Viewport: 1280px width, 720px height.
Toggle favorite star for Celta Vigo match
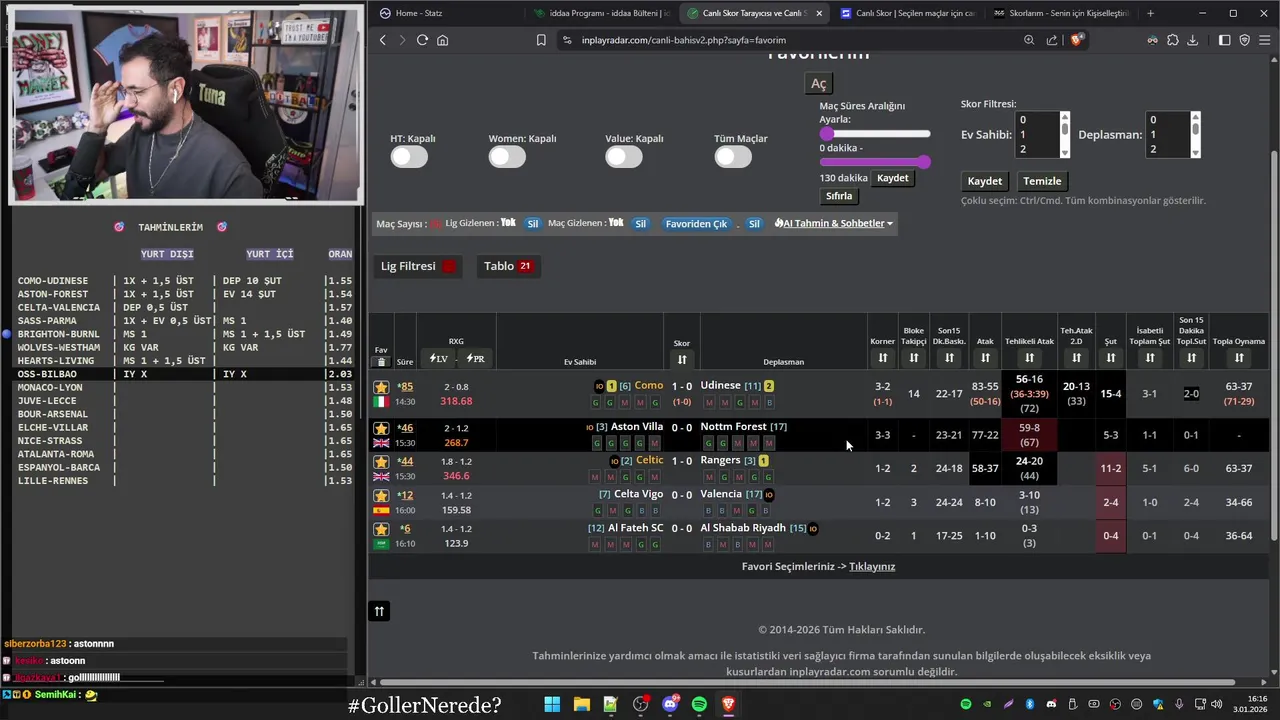pos(381,496)
